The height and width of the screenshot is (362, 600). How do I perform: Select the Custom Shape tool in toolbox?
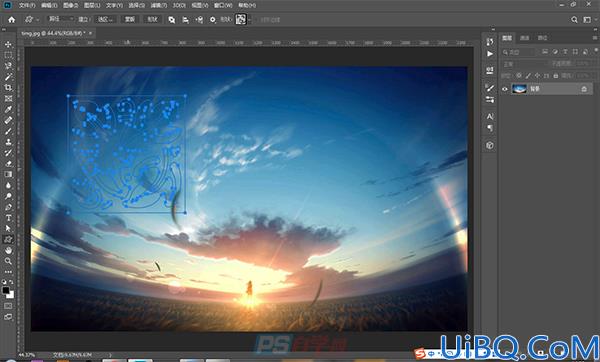click(8, 240)
